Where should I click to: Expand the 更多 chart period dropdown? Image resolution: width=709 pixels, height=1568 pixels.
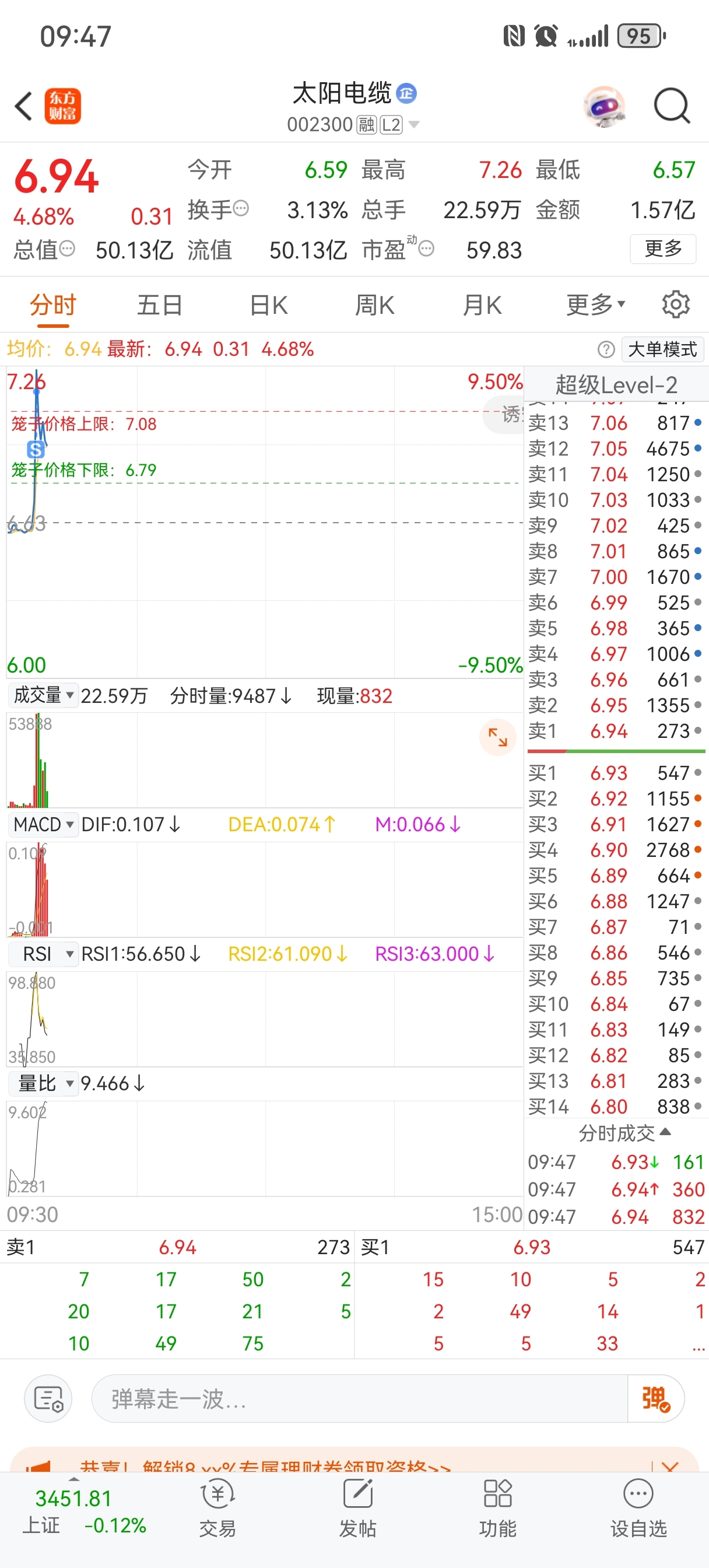[596, 304]
